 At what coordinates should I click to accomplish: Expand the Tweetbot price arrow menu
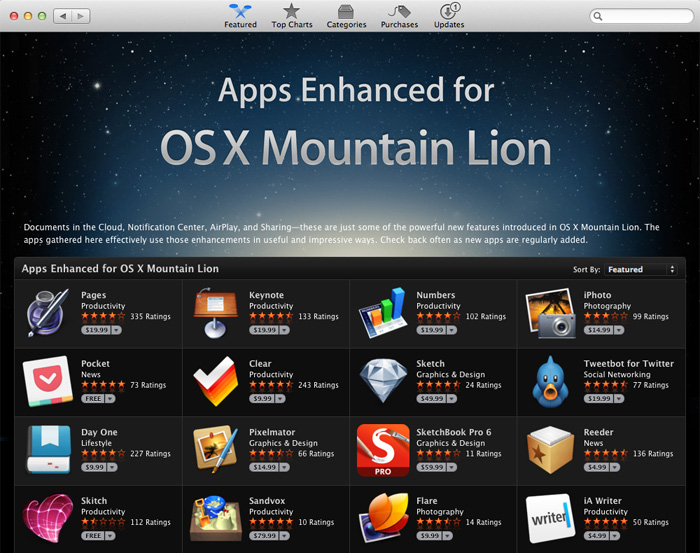pyautogui.click(x=619, y=399)
